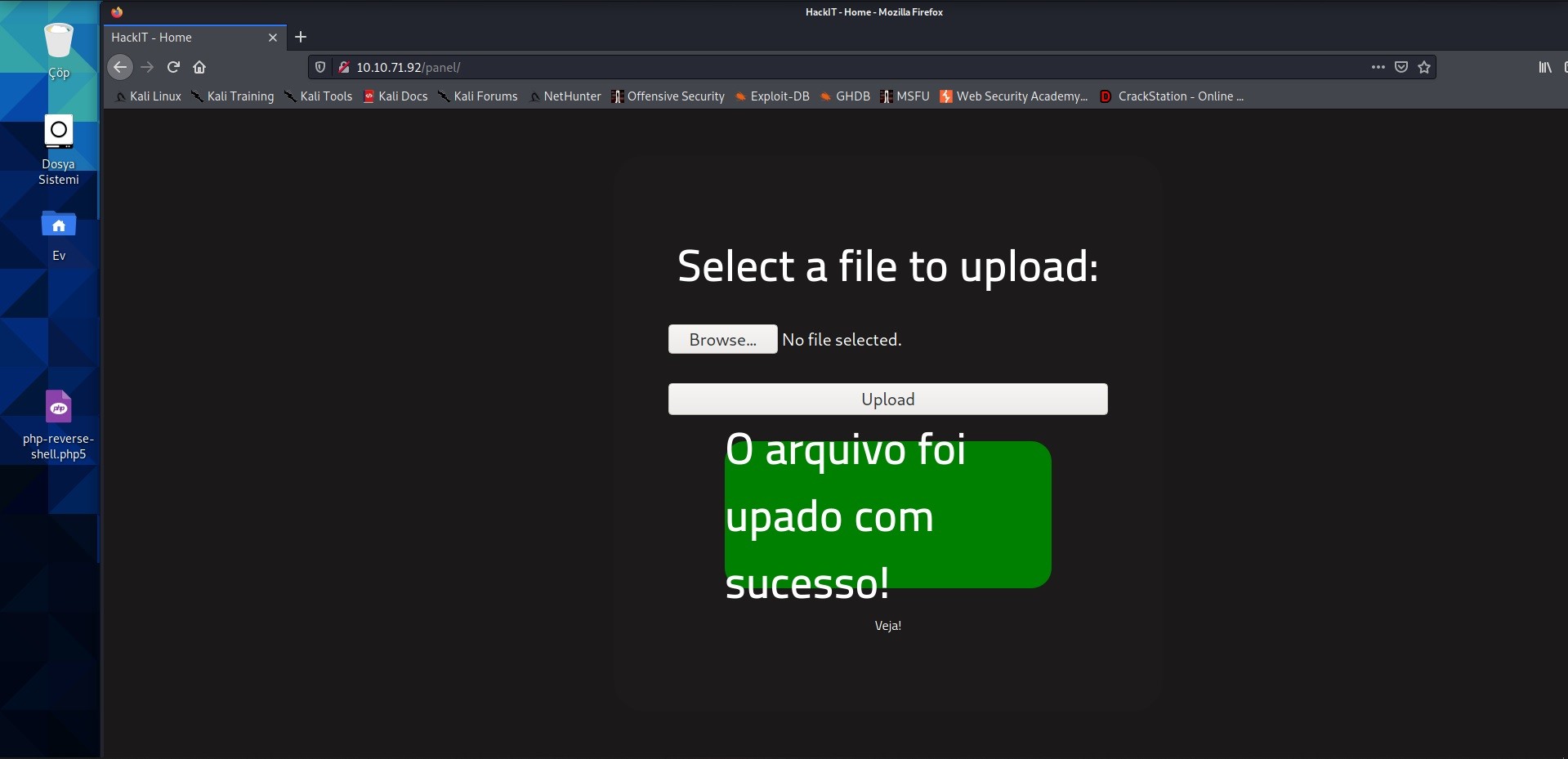The width and height of the screenshot is (1568, 759).
Task: Open the CrackStation bookmark
Action: [1173, 96]
